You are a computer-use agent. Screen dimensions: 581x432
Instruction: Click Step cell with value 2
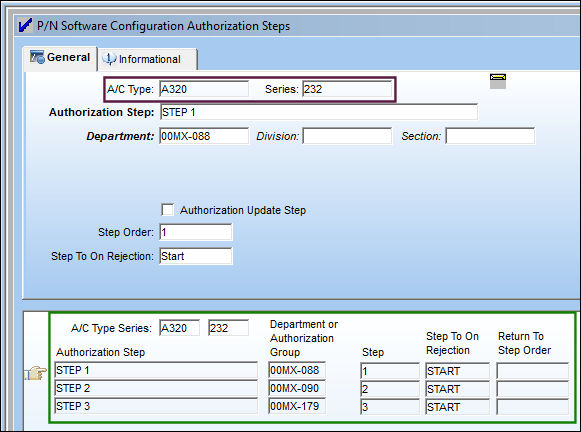[x=390, y=389]
